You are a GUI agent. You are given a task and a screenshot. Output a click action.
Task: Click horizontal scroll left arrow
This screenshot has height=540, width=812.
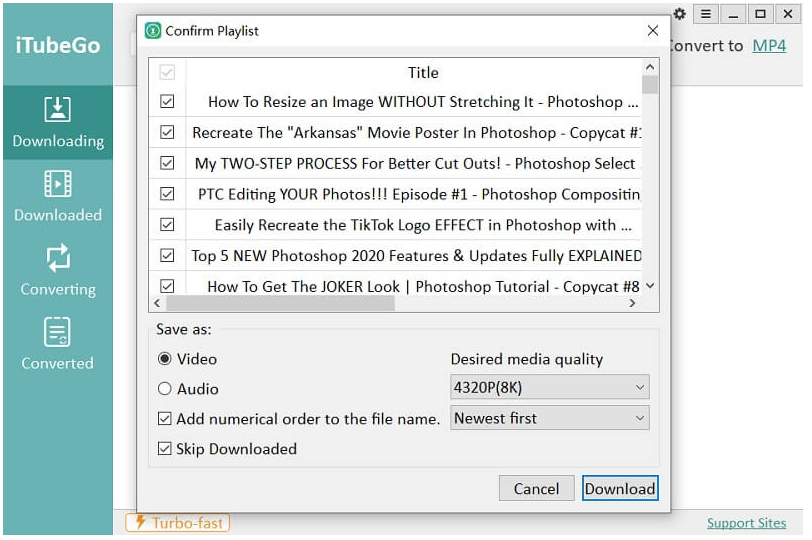pos(157,303)
